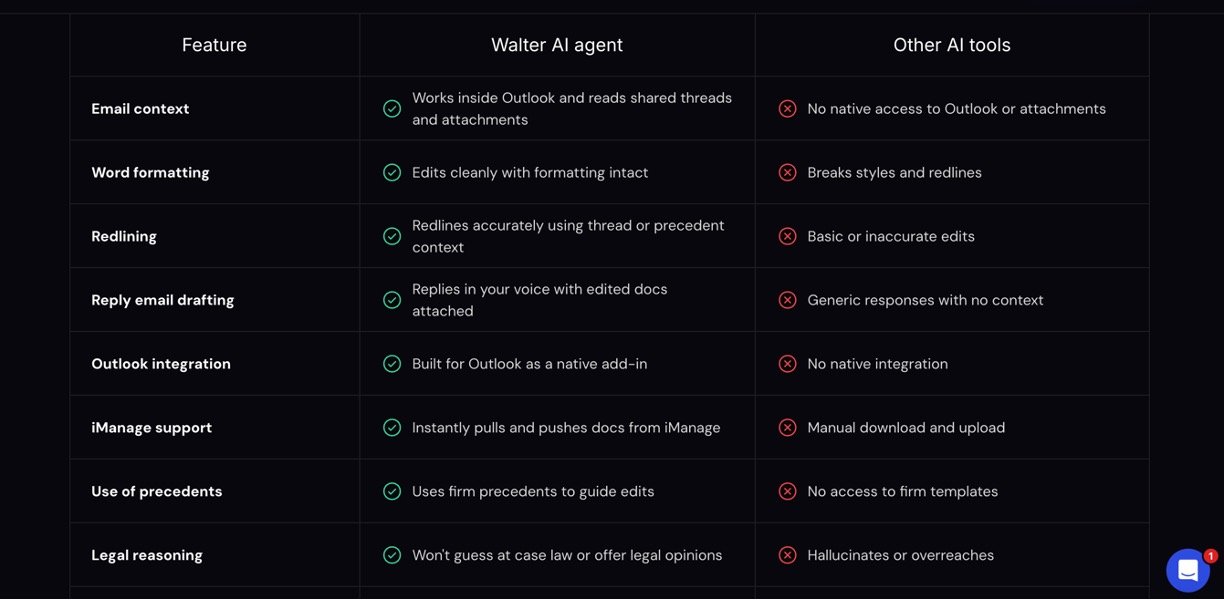Screen dimensions: 1224x600
Task: Click red X beside No native integration
Action: pos(787,364)
